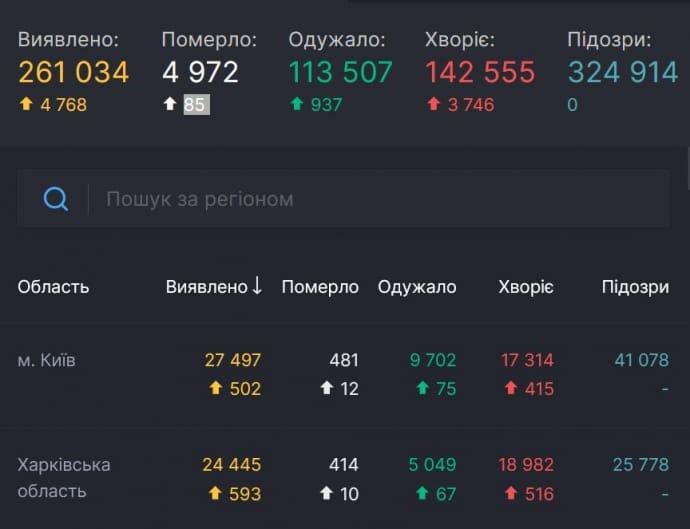The height and width of the screenshot is (529, 690).
Task: Click the total Виявлено 261 034 figure
Action: 74,73
